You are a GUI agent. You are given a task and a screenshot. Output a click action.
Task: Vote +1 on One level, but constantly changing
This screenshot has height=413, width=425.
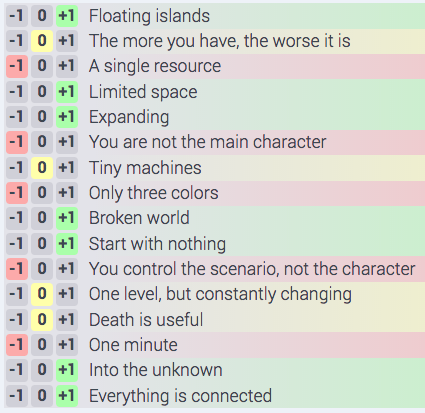pyautogui.click(x=67, y=294)
